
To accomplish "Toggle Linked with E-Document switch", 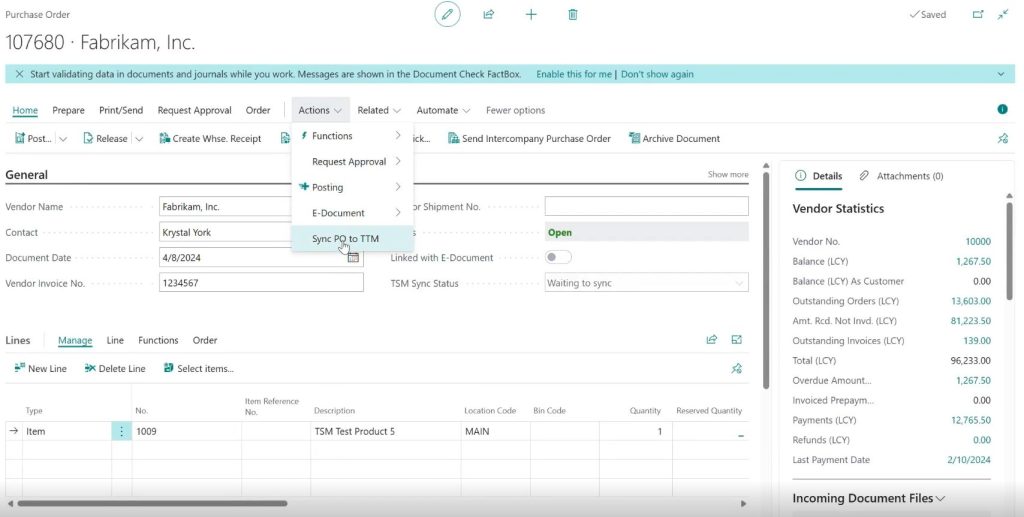I will point(558,258).
